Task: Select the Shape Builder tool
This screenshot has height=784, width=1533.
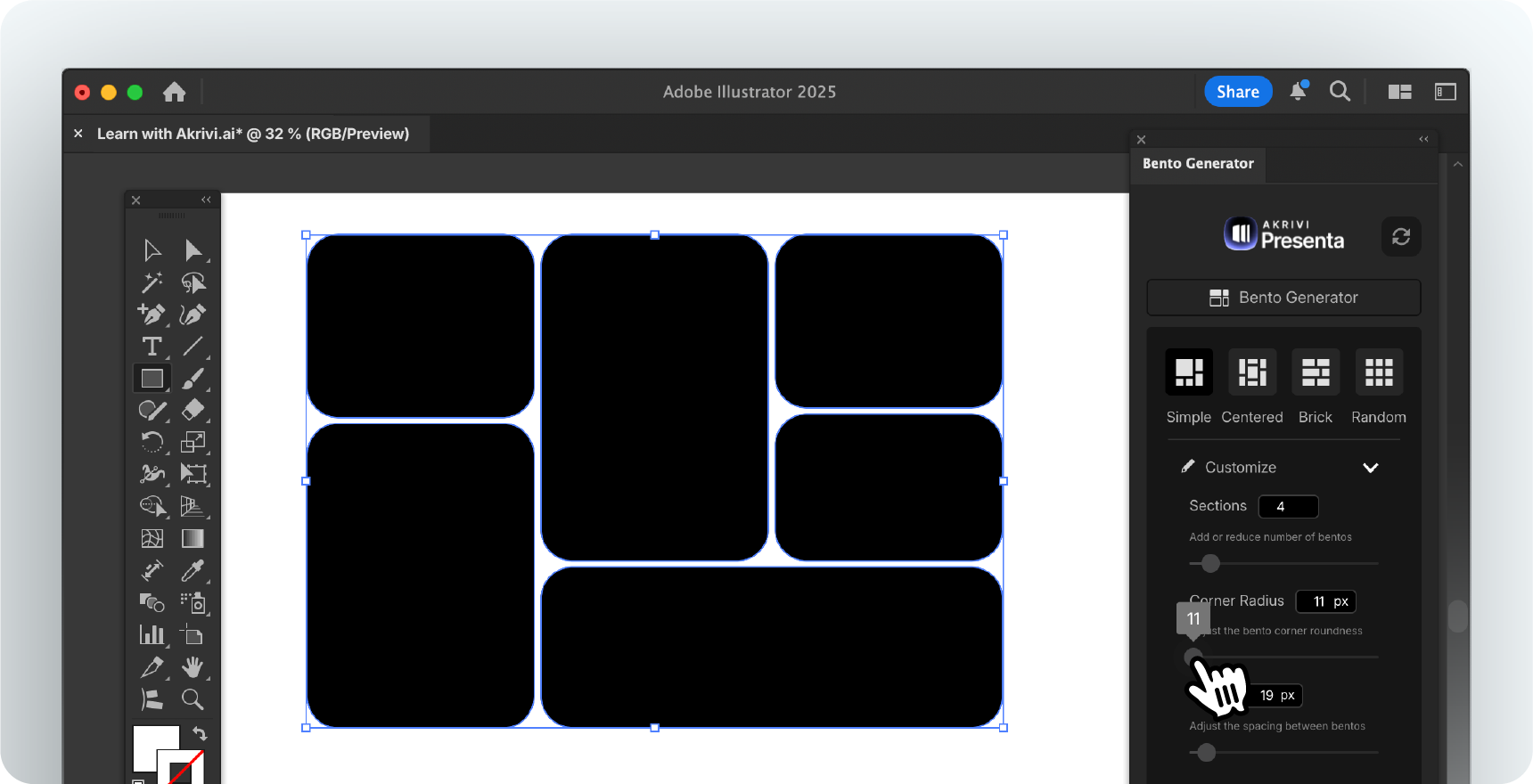Action: (152, 506)
